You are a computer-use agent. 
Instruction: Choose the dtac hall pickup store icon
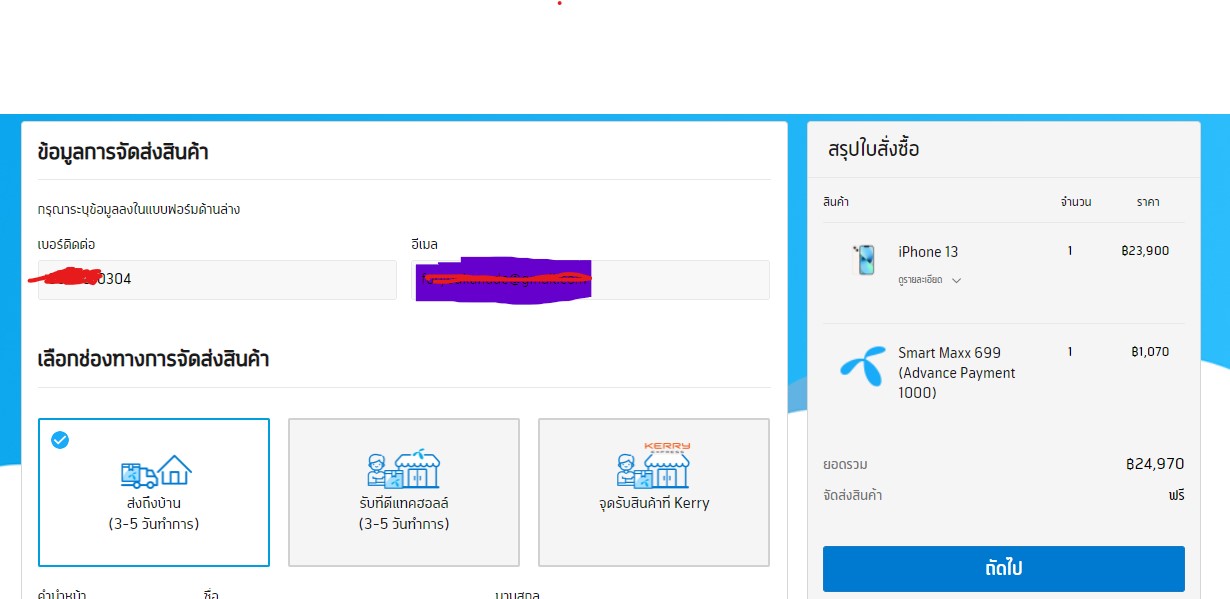(x=404, y=468)
